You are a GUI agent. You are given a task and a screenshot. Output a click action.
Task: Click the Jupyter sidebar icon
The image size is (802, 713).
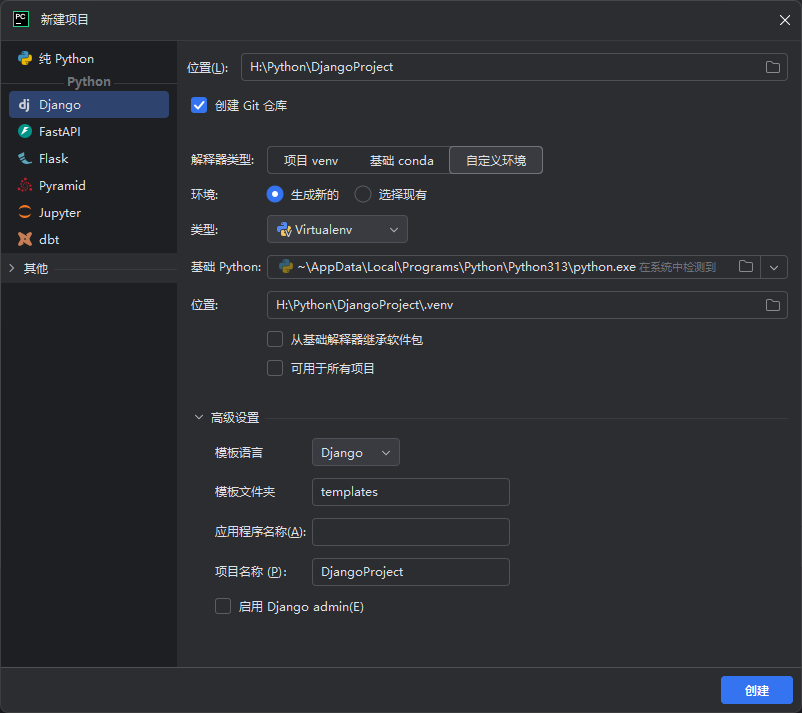tap(25, 212)
